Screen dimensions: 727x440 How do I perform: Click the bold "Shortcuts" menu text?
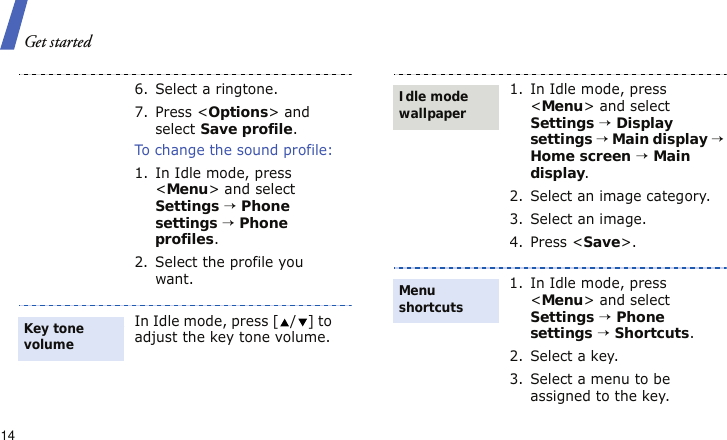click(x=653, y=333)
